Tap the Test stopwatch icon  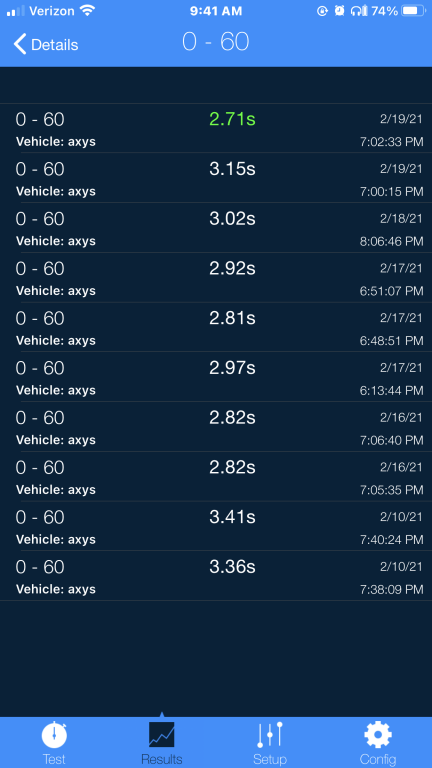click(x=54, y=735)
